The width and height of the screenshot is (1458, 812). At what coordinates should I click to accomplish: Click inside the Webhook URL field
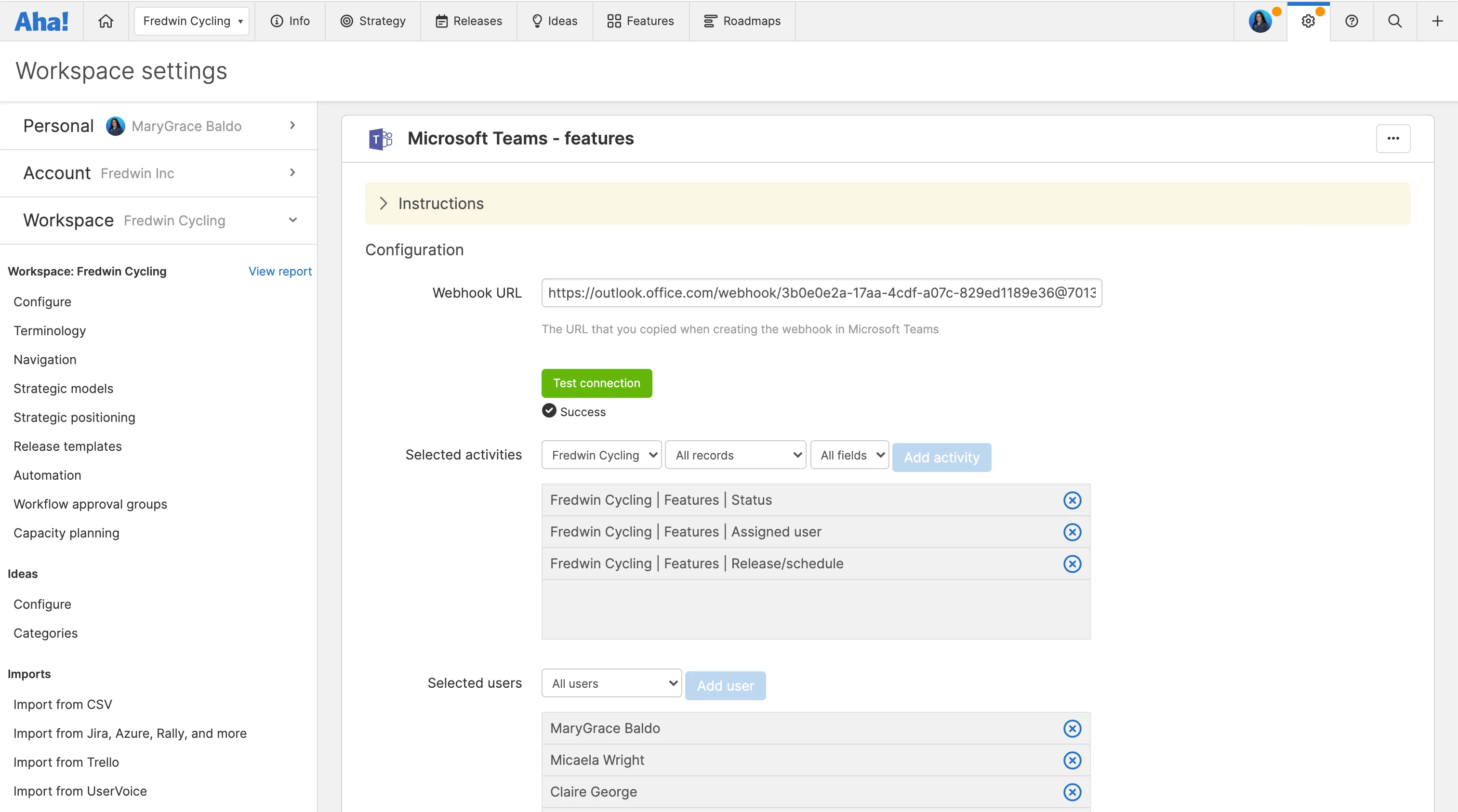point(821,293)
